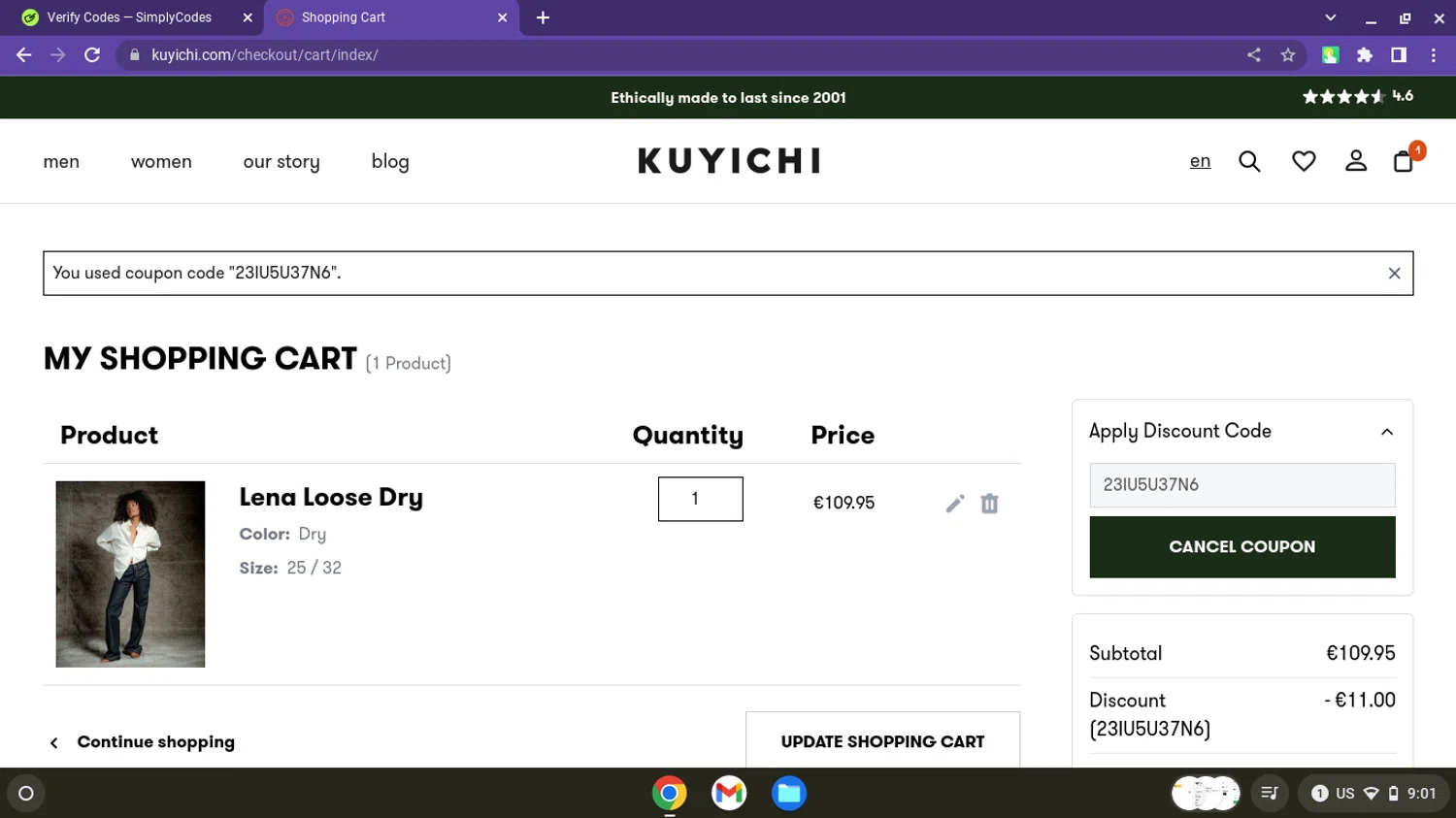Open the media controls tray icon
Viewport: 1456px width, 818px height.
pyautogui.click(x=1269, y=794)
